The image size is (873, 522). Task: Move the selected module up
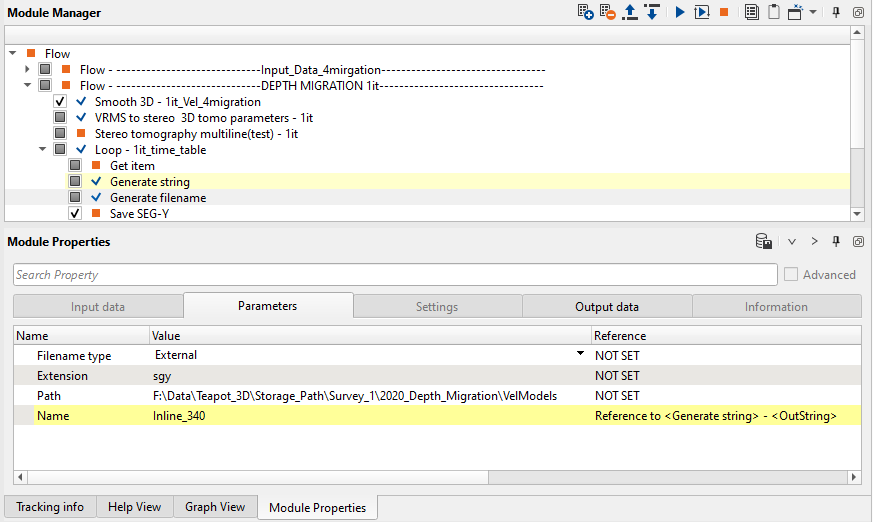[x=630, y=12]
